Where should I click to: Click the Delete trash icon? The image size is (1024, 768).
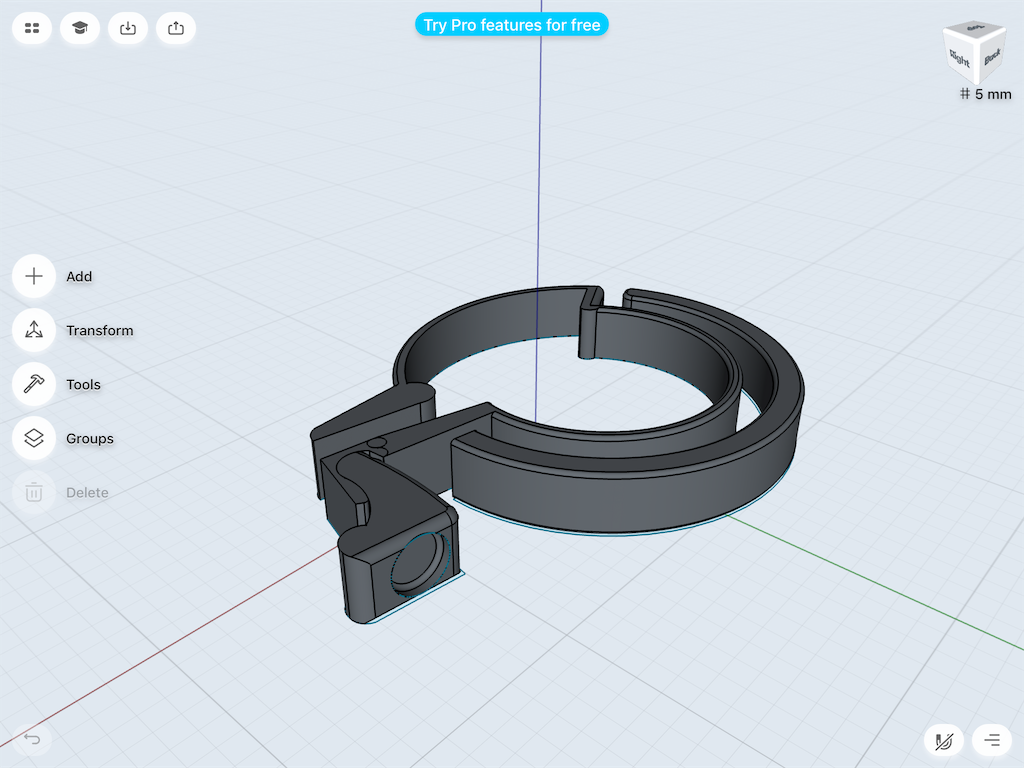click(34, 492)
